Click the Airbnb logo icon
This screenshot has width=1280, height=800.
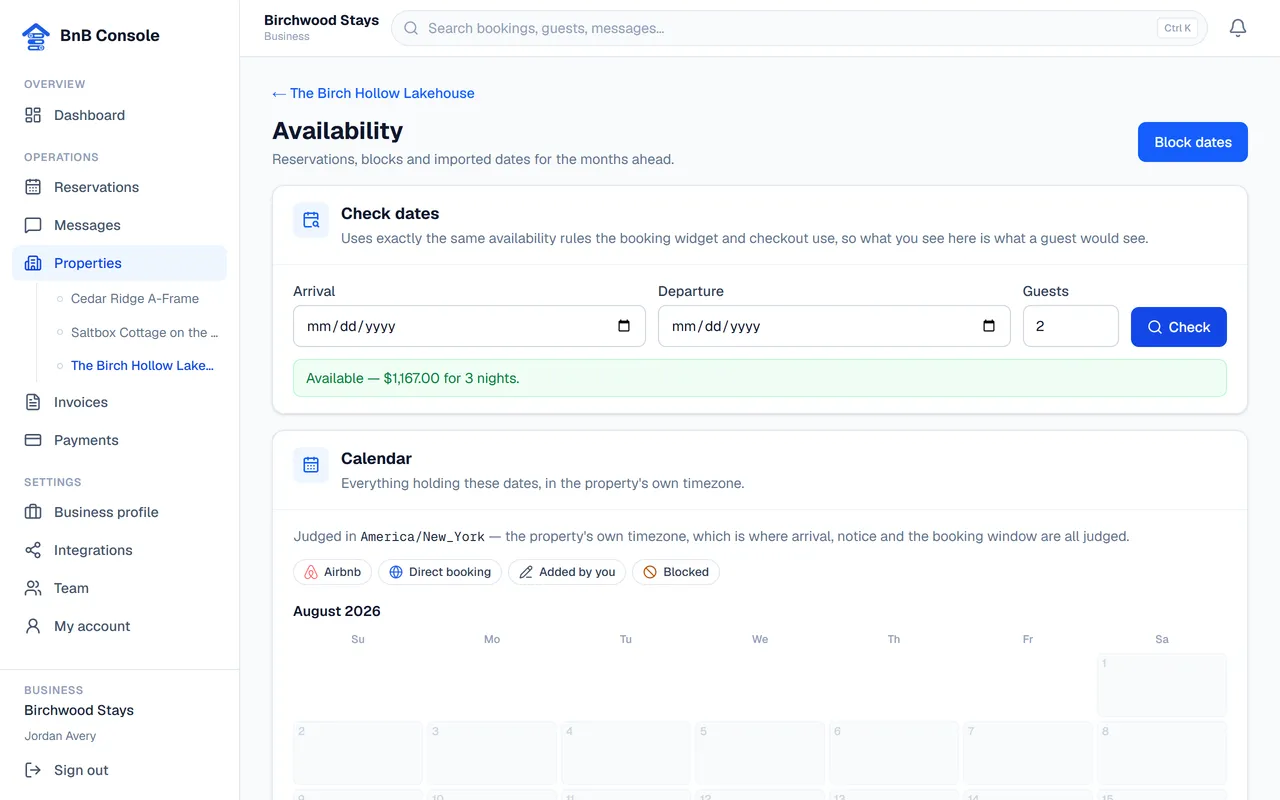coord(311,572)
